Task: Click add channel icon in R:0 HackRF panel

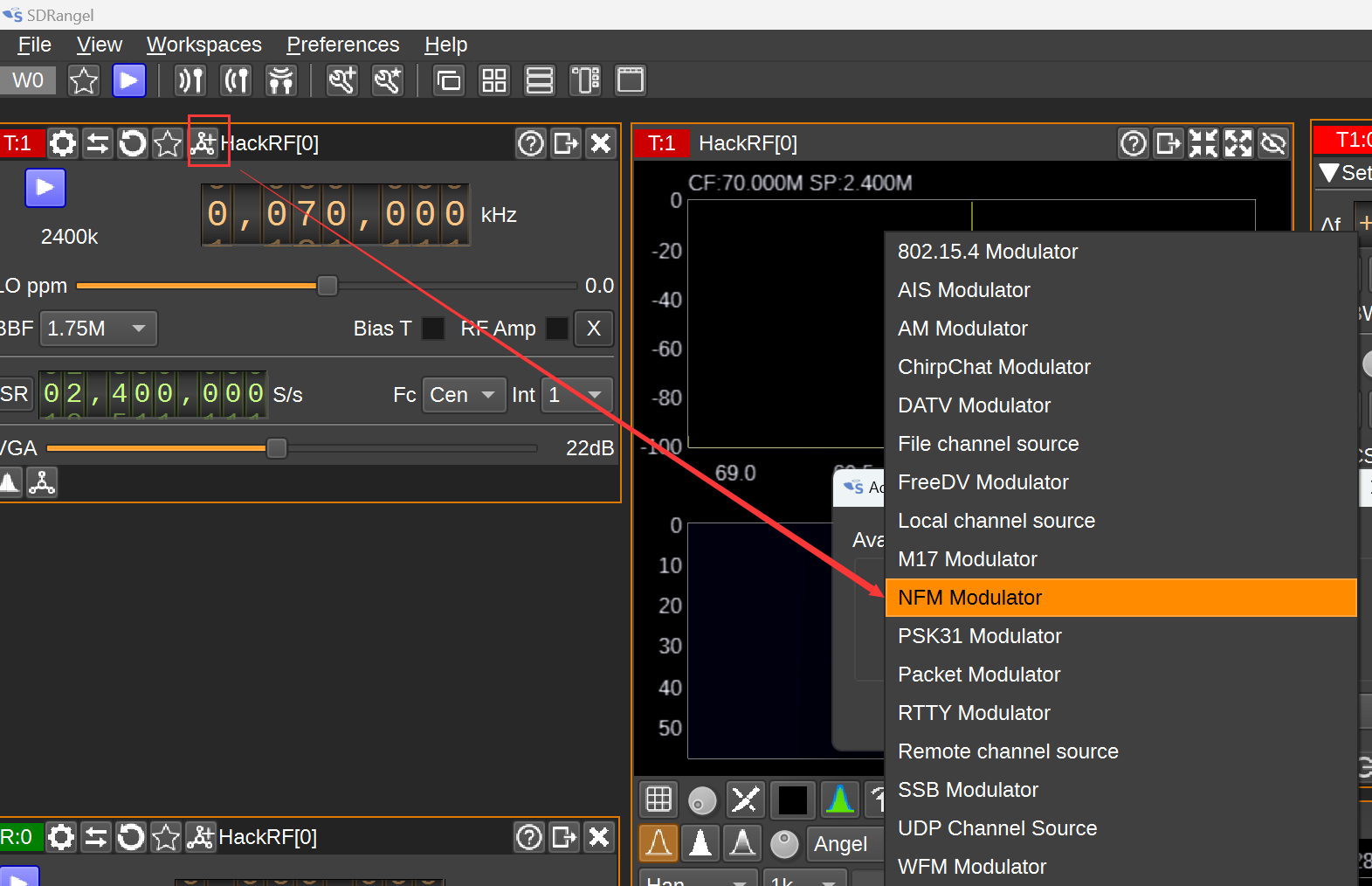Action: point(201,837)
